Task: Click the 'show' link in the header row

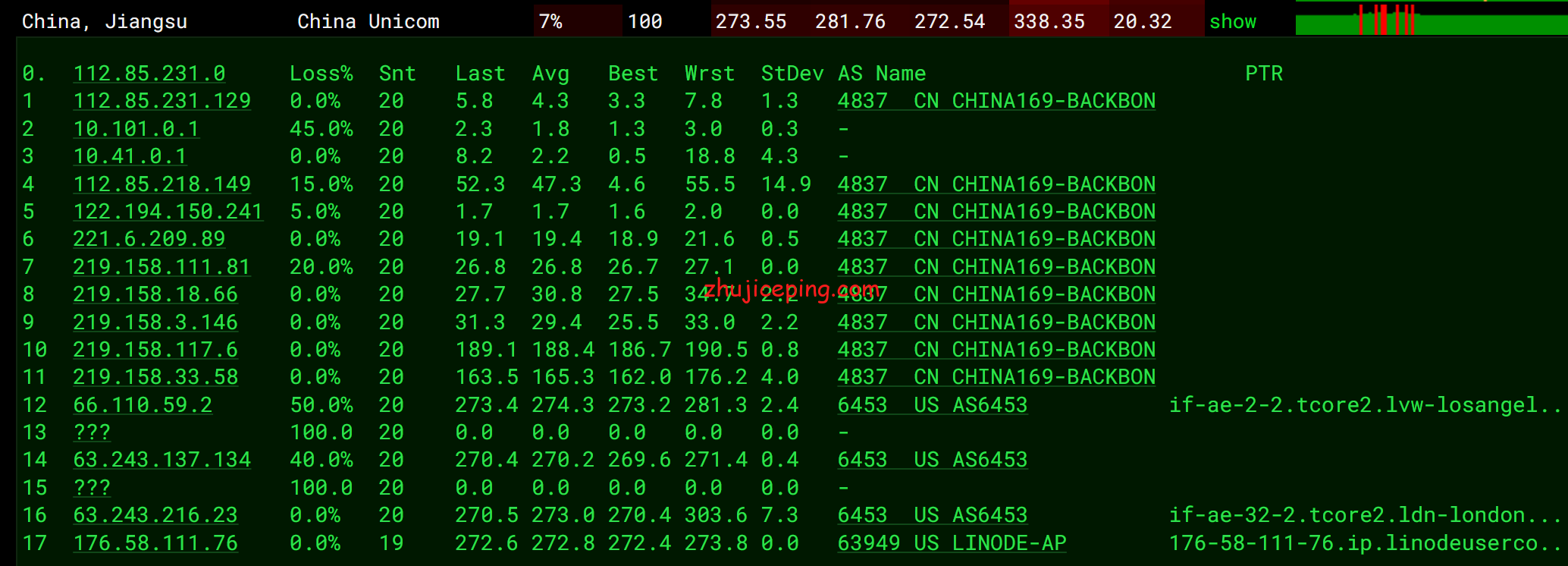Action: click(x=1233, y=21)
